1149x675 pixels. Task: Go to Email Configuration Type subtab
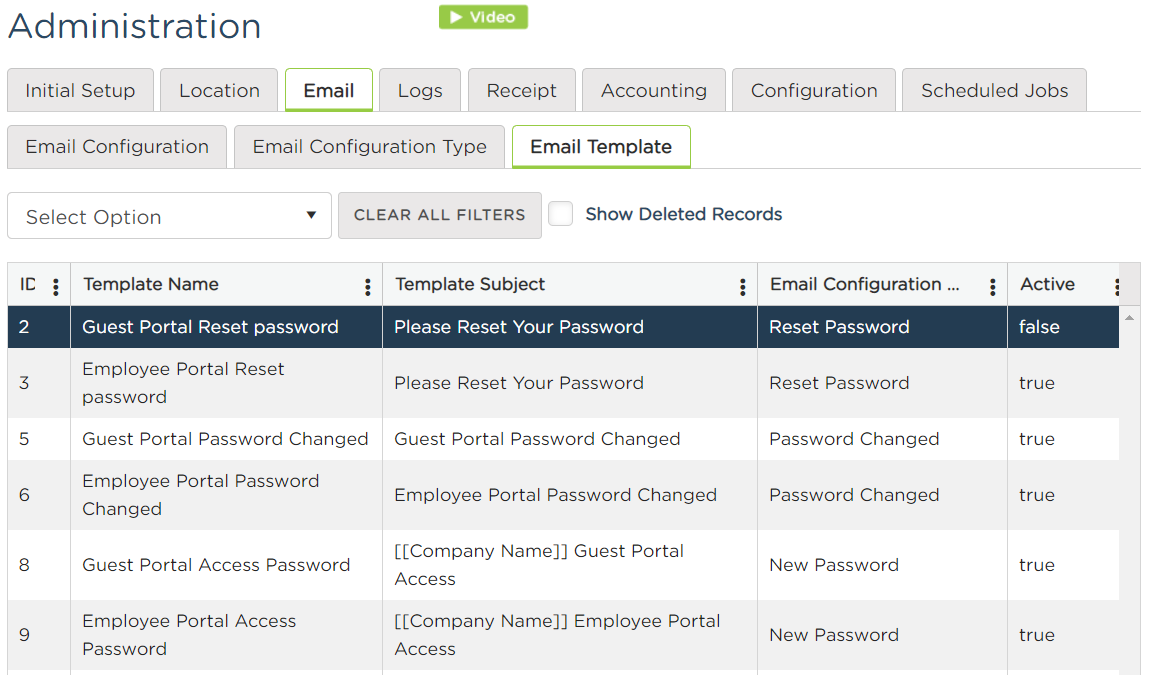[369, 147]
